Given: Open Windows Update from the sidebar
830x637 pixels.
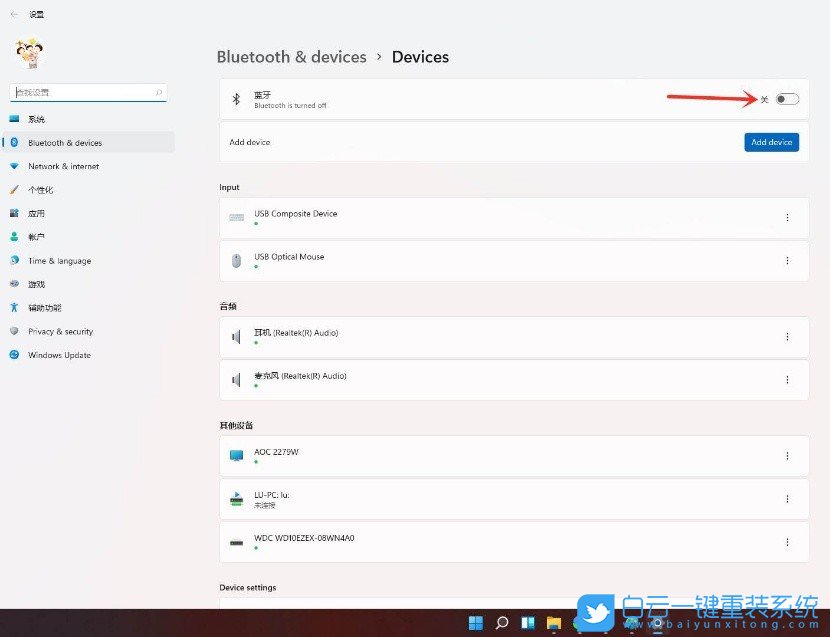Looking at the screenshot, I should coord(59,355).
